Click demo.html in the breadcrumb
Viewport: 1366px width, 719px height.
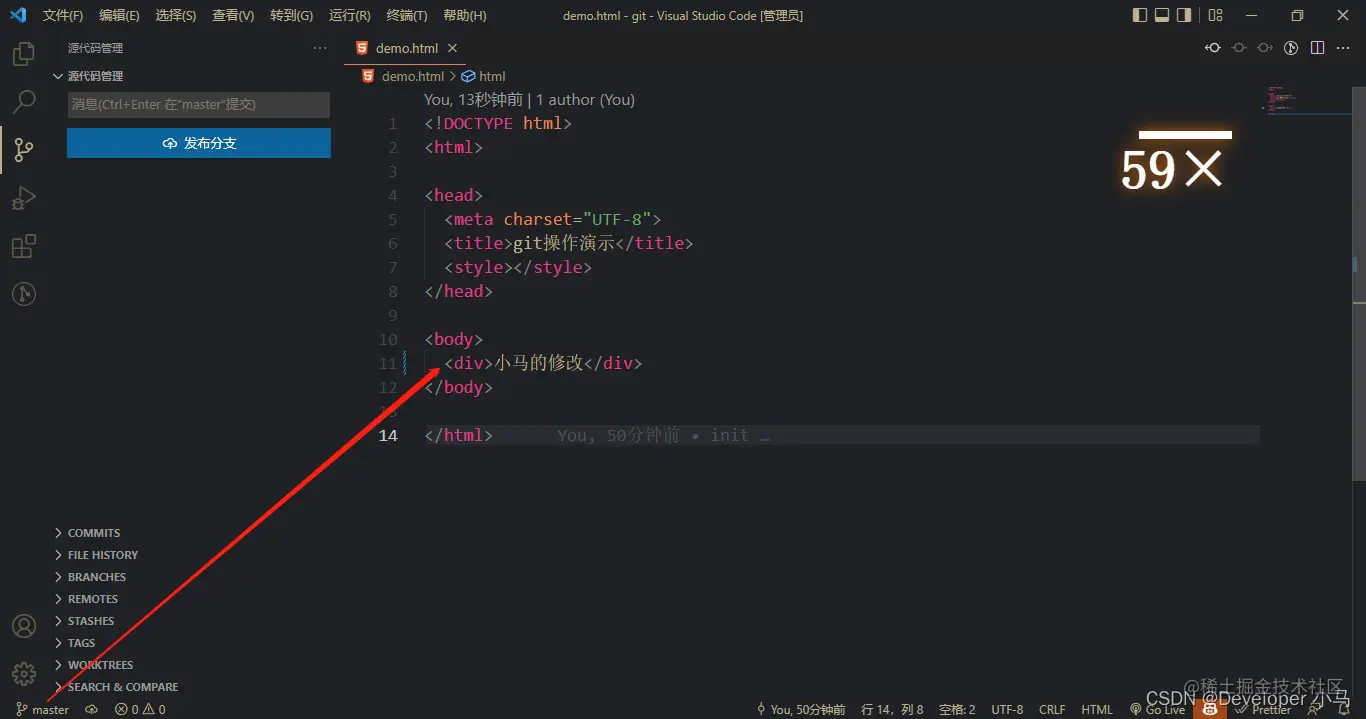(x=412, y=76)
